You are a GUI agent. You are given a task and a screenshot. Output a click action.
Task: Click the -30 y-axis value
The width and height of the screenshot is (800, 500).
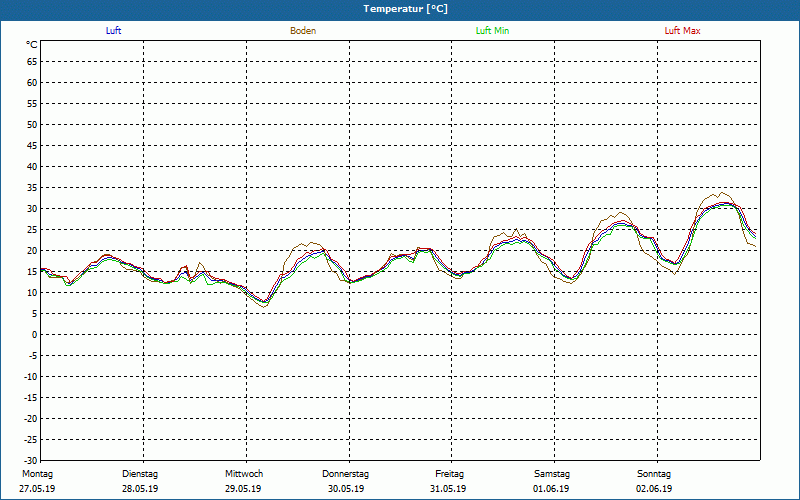tap(31, 461)
